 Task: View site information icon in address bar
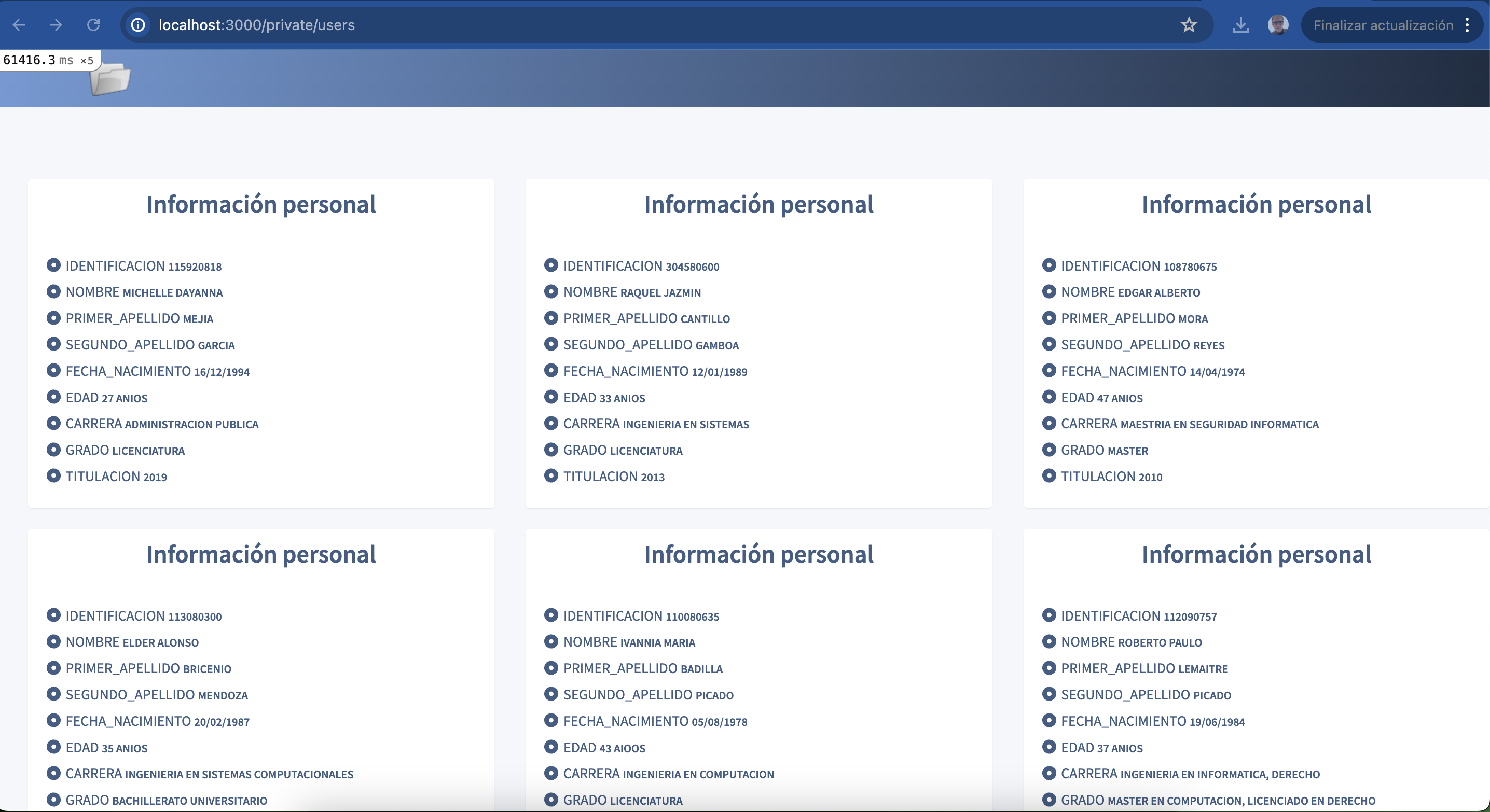tap(137, 25)
